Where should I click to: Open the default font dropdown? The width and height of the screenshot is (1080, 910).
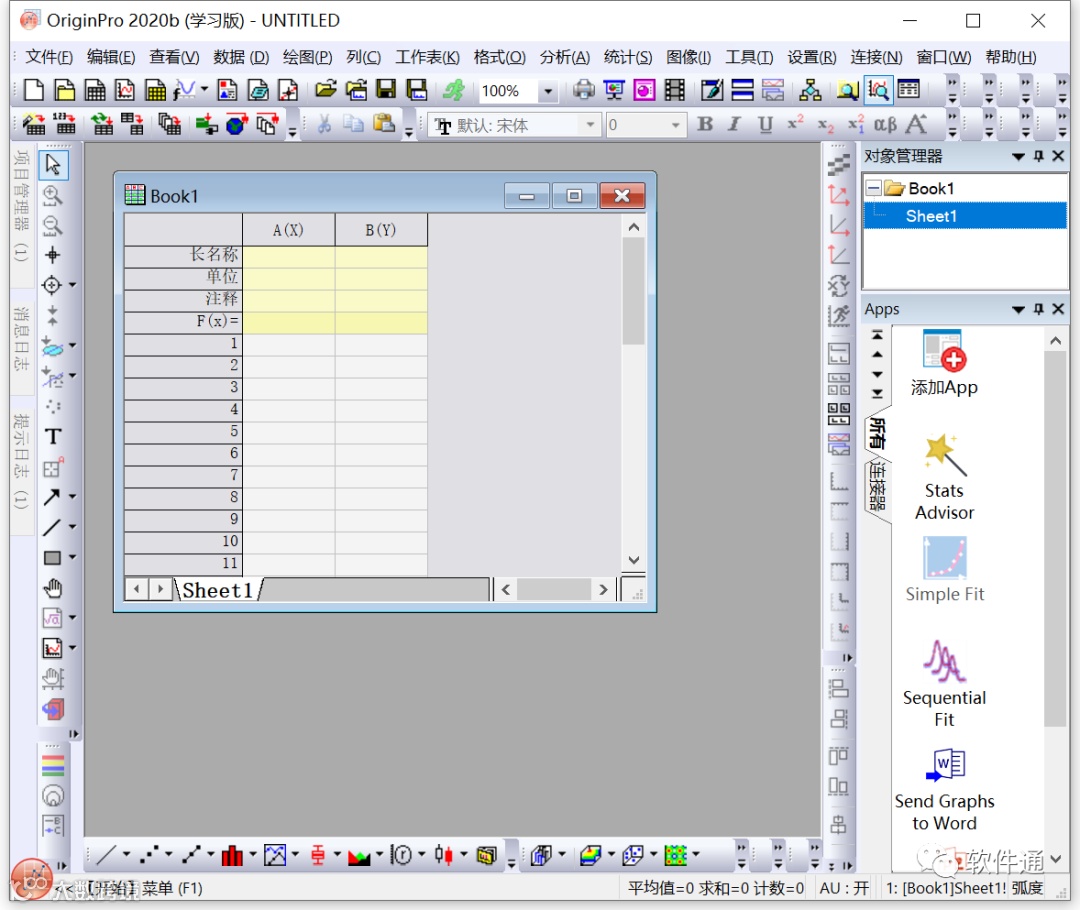click(x=590, y=125)
